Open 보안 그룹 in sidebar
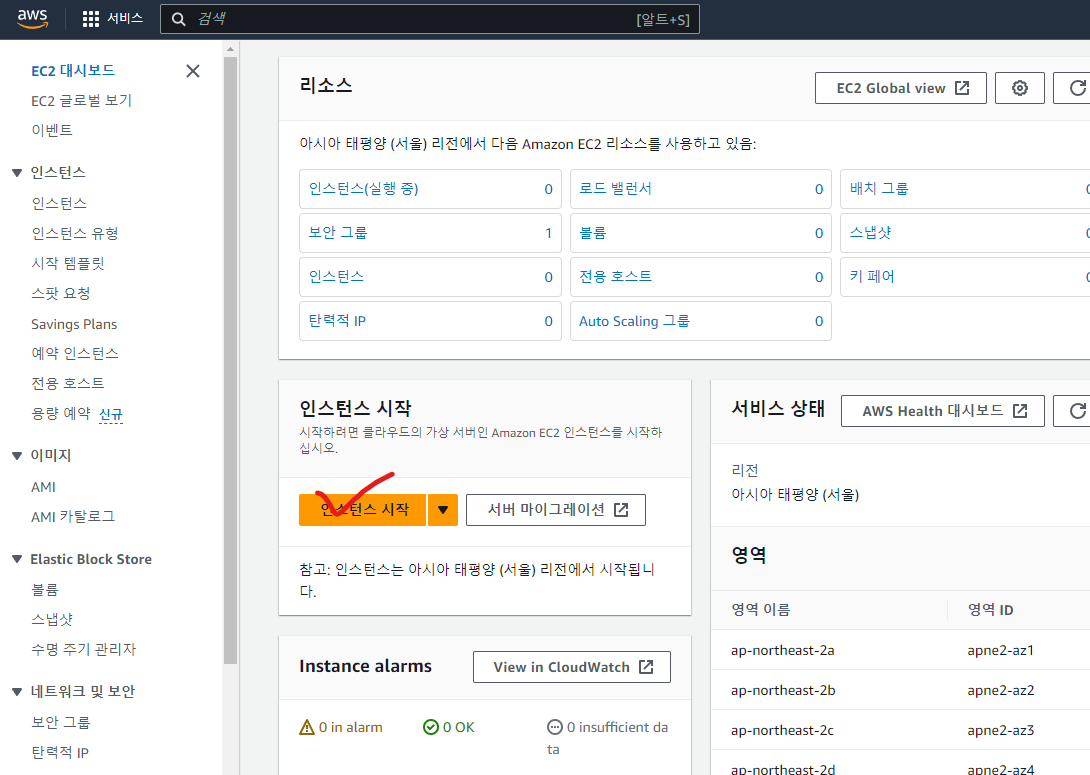 point(60,722)
